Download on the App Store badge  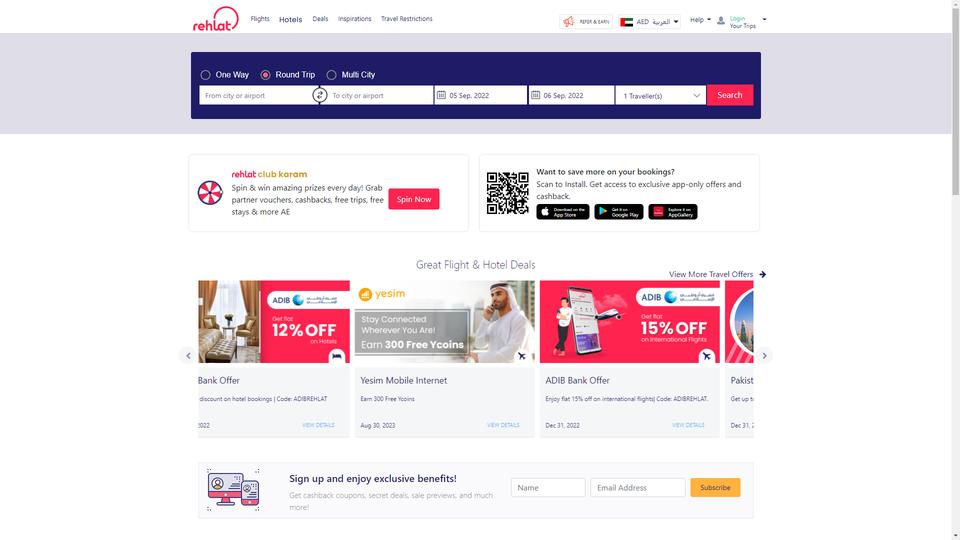click(563, 212)
